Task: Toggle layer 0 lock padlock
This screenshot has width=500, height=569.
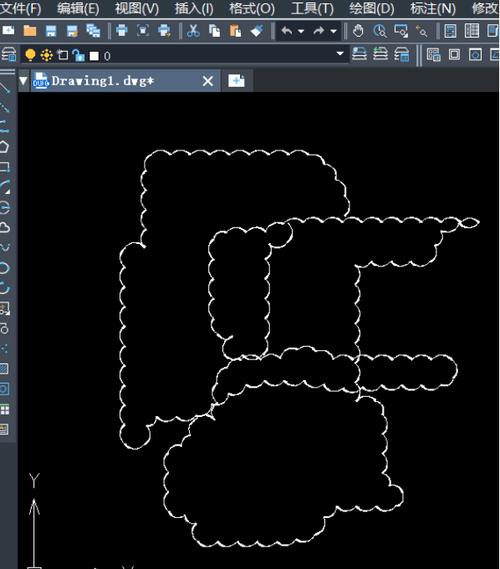Action: coord(78,55)
